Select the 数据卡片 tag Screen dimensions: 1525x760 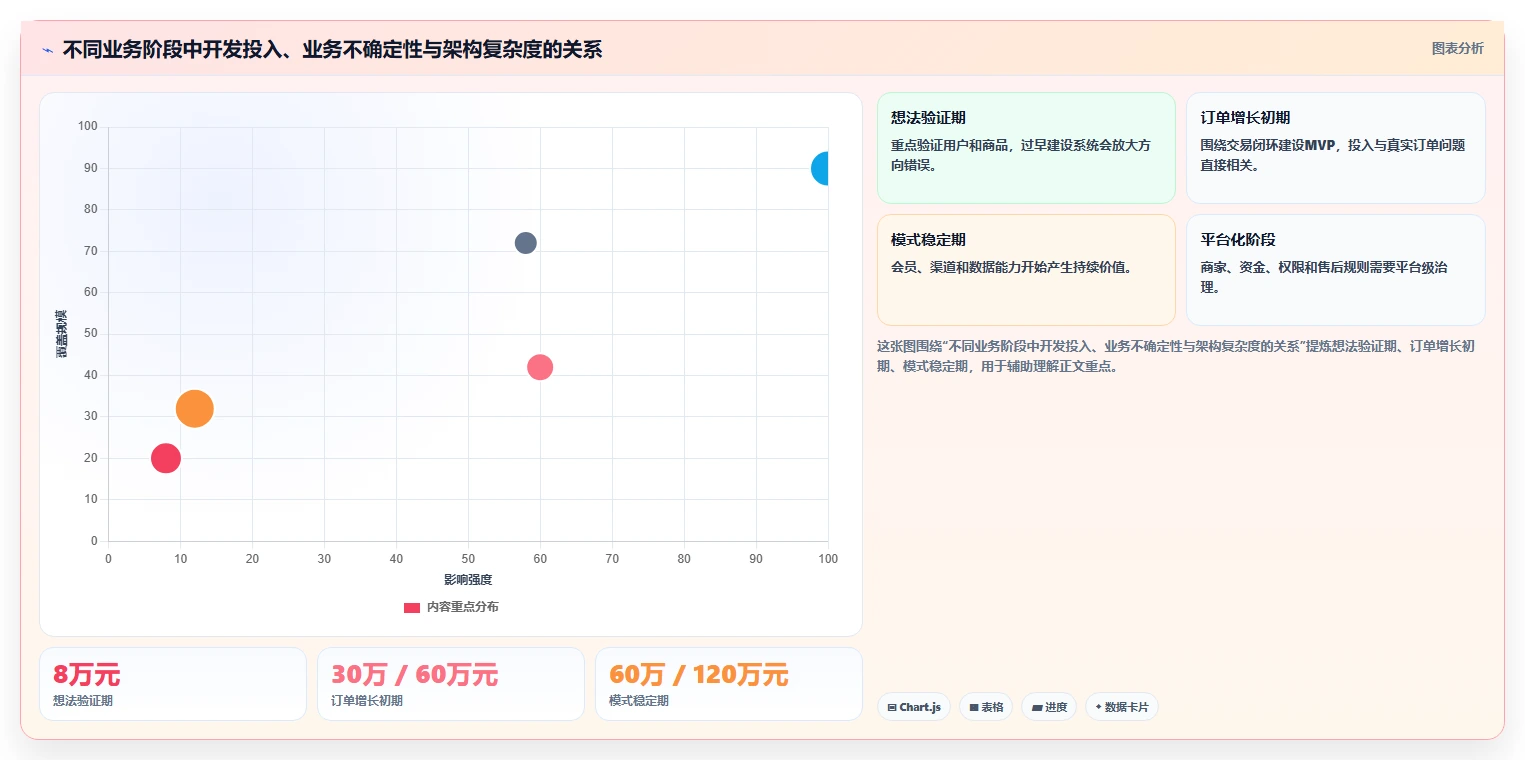tap(1122, 707)
